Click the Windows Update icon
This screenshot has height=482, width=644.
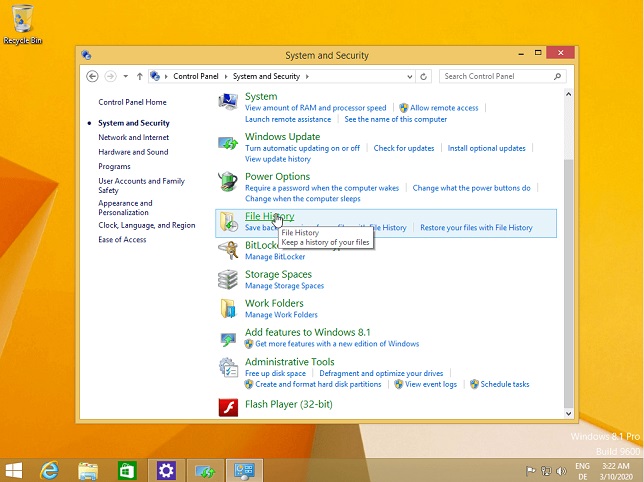pos(228,143)
